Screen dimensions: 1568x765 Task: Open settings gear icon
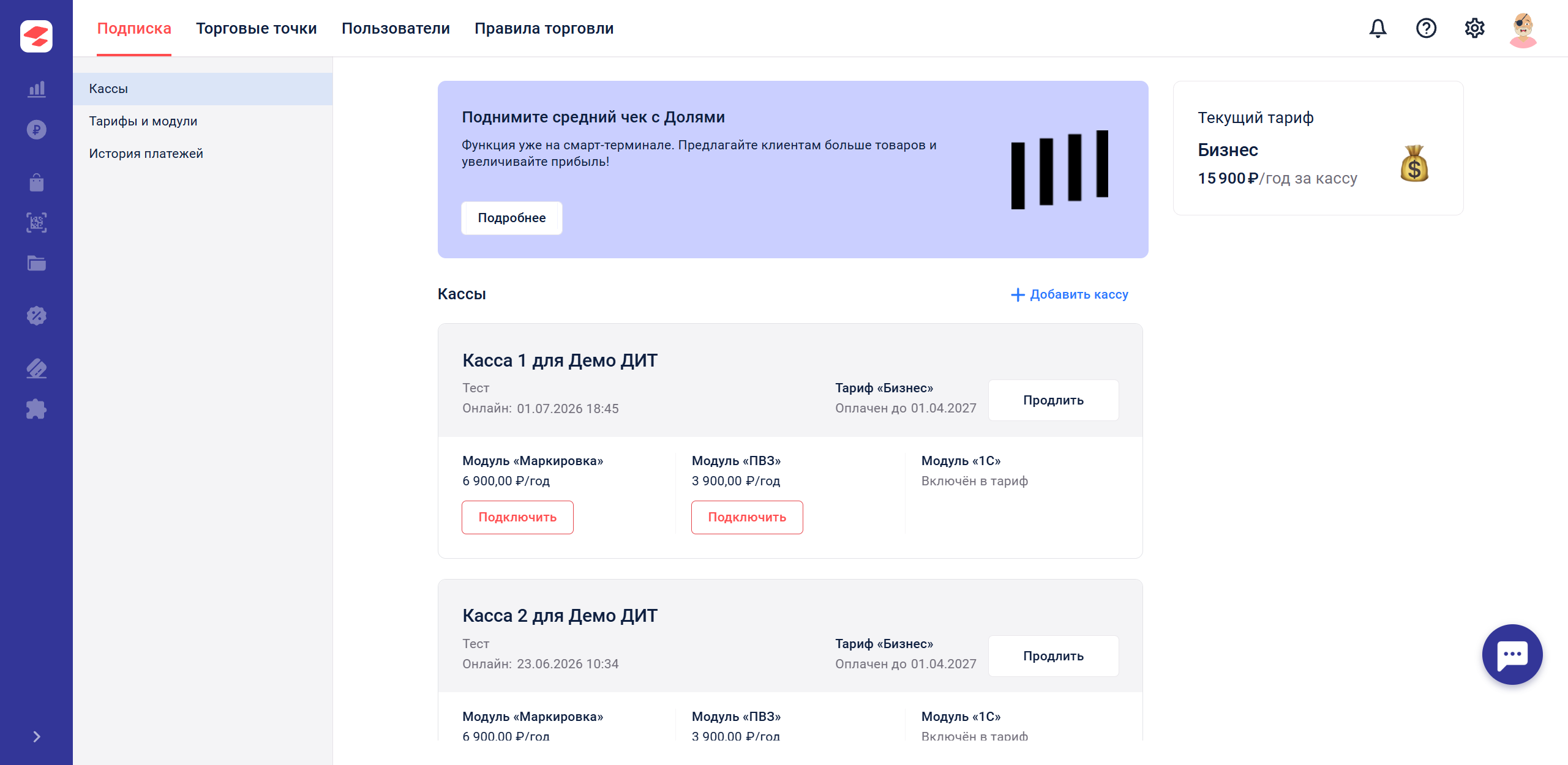coord(1474,28)
